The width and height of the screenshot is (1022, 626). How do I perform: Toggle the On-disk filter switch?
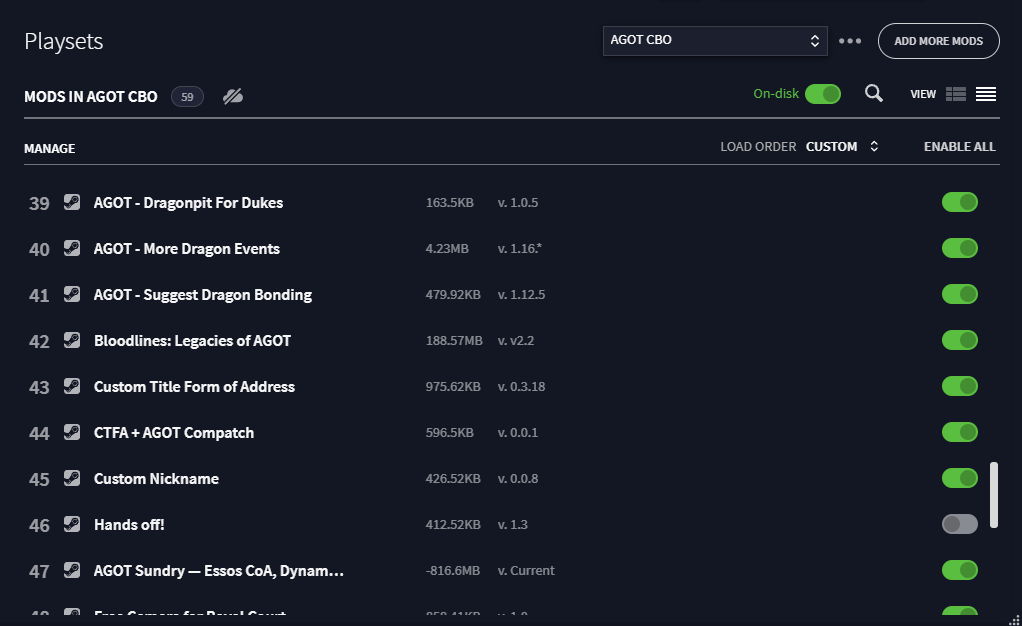tap(823, 94)
